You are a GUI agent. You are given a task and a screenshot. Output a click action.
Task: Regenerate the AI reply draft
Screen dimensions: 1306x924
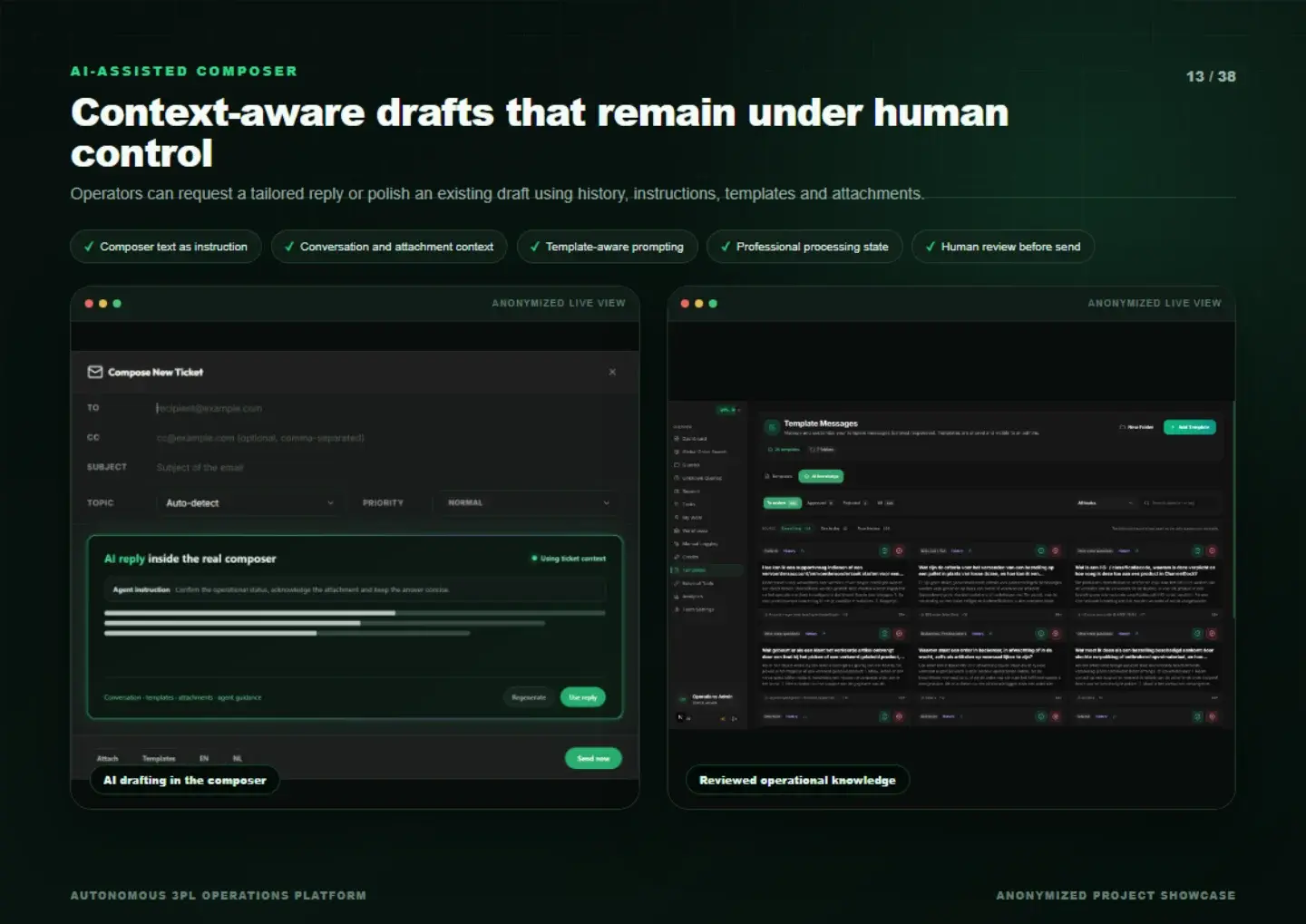pos(529,697)
